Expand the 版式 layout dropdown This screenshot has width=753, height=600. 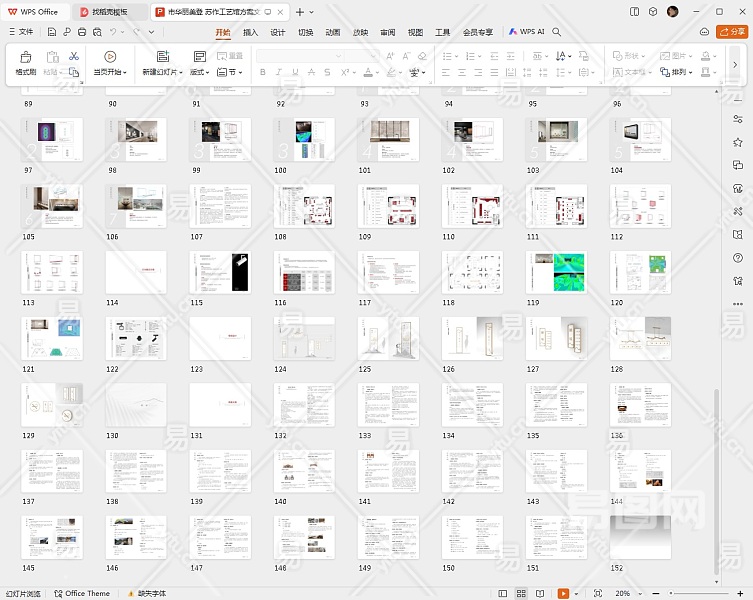tap(200, 72)
